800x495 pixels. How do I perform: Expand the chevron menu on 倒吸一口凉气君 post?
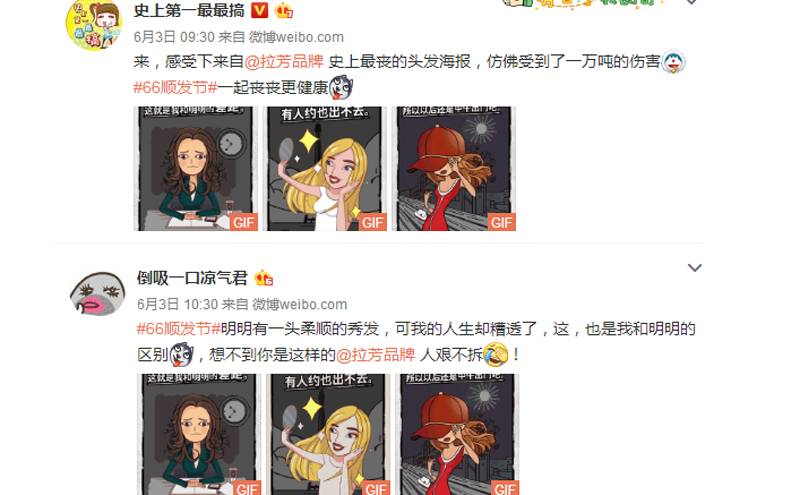tap(694, 268)
